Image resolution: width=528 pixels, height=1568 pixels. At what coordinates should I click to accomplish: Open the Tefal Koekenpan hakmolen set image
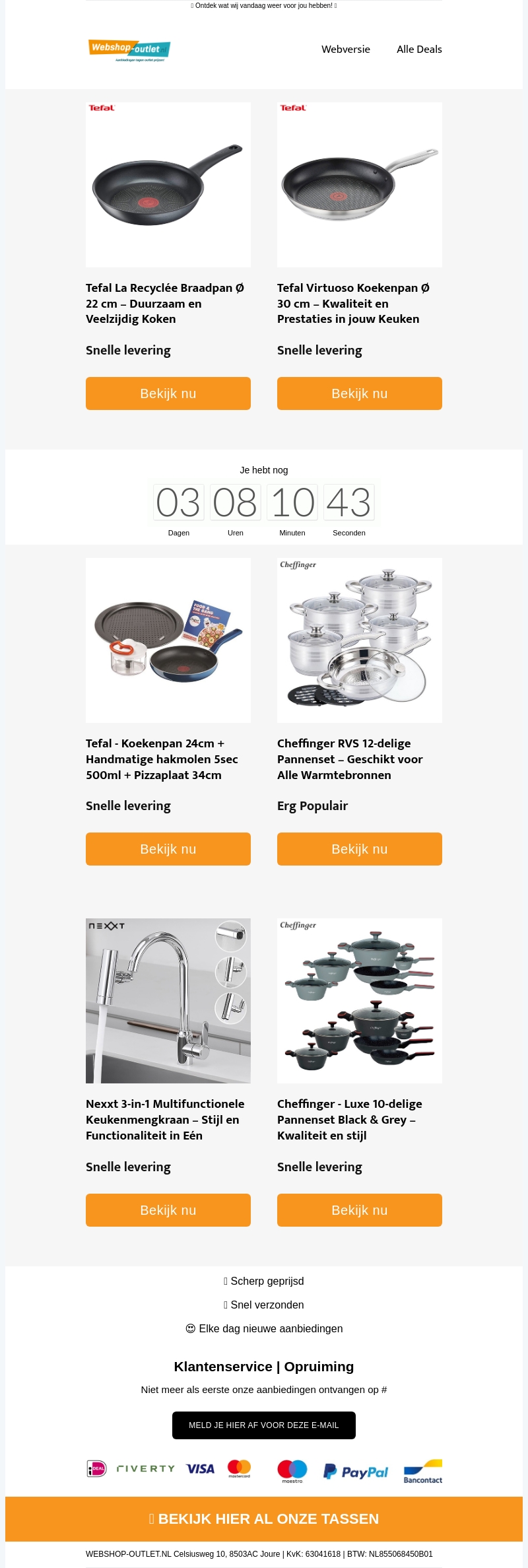[x=168, y=640]
